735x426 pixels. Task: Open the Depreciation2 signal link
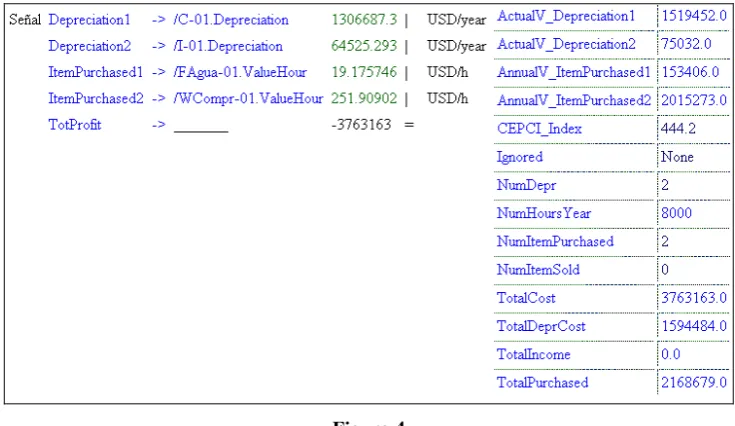(90, 46)
